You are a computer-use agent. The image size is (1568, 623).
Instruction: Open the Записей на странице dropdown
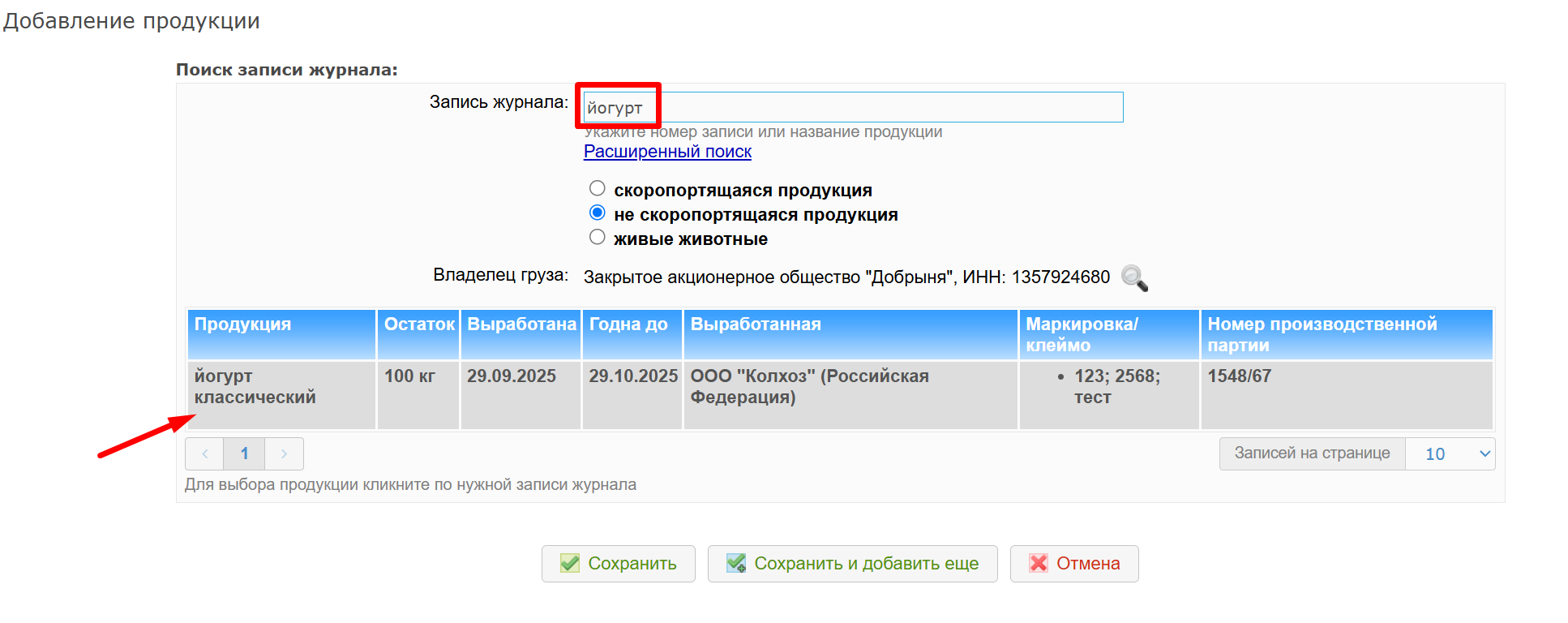1450,454
